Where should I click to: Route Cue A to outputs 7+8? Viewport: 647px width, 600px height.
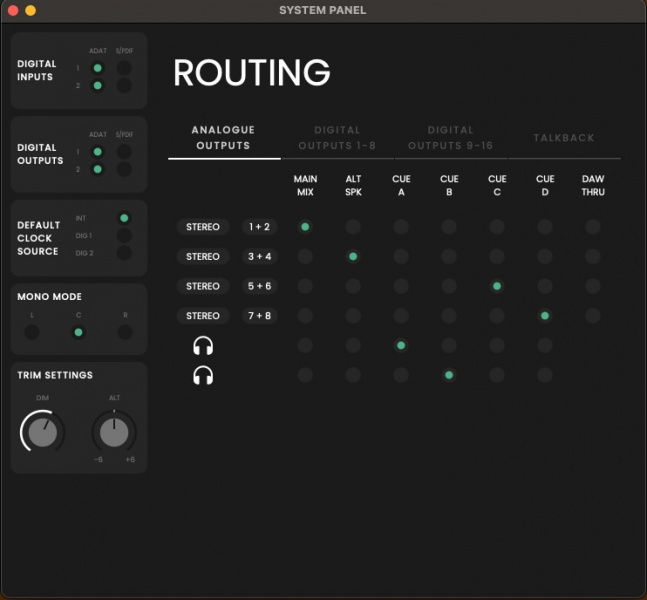pyautogui.click(x=401, y=316)
